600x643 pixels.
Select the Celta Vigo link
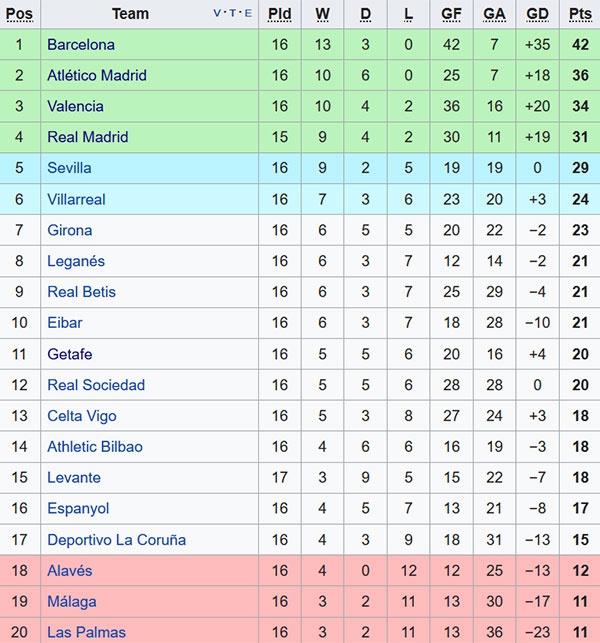click(x=82, y=417)
